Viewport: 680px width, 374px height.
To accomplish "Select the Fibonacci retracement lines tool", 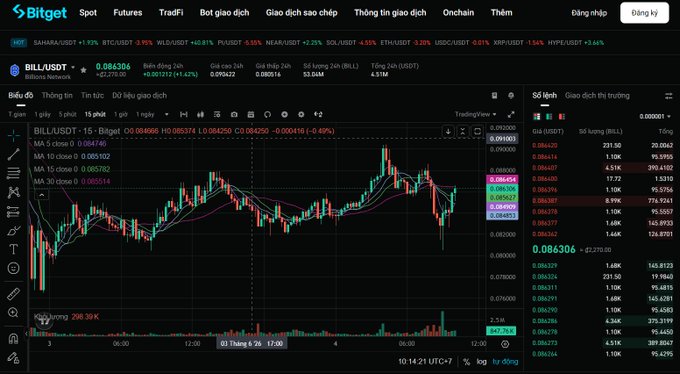I will (x=13, y=173).
